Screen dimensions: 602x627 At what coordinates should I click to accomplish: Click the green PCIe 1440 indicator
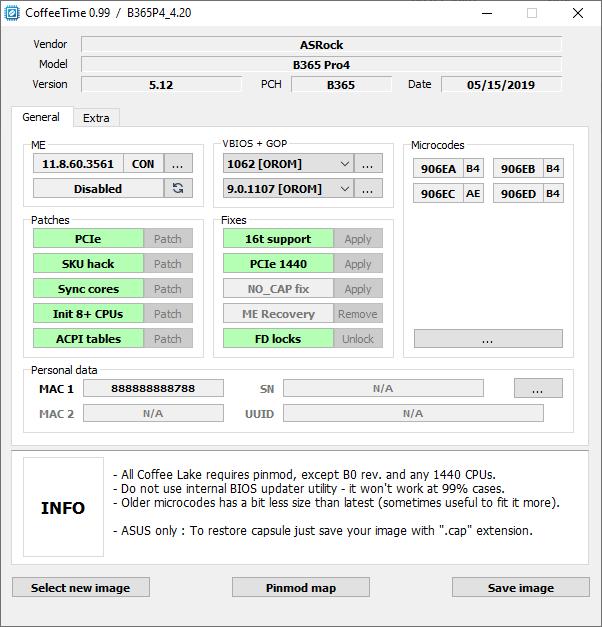coord(278,264)
